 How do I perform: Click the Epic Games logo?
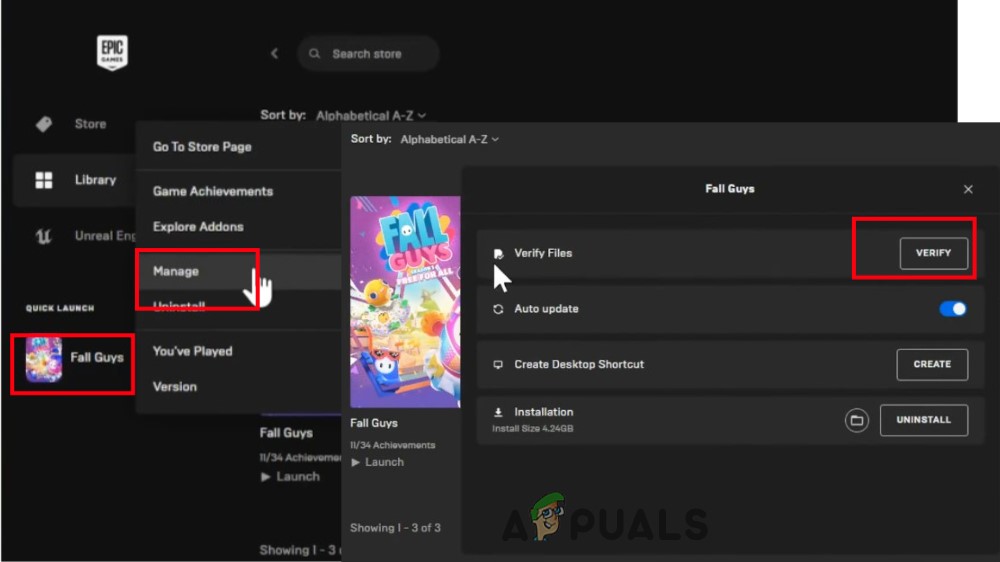click(x=112, y=52)
